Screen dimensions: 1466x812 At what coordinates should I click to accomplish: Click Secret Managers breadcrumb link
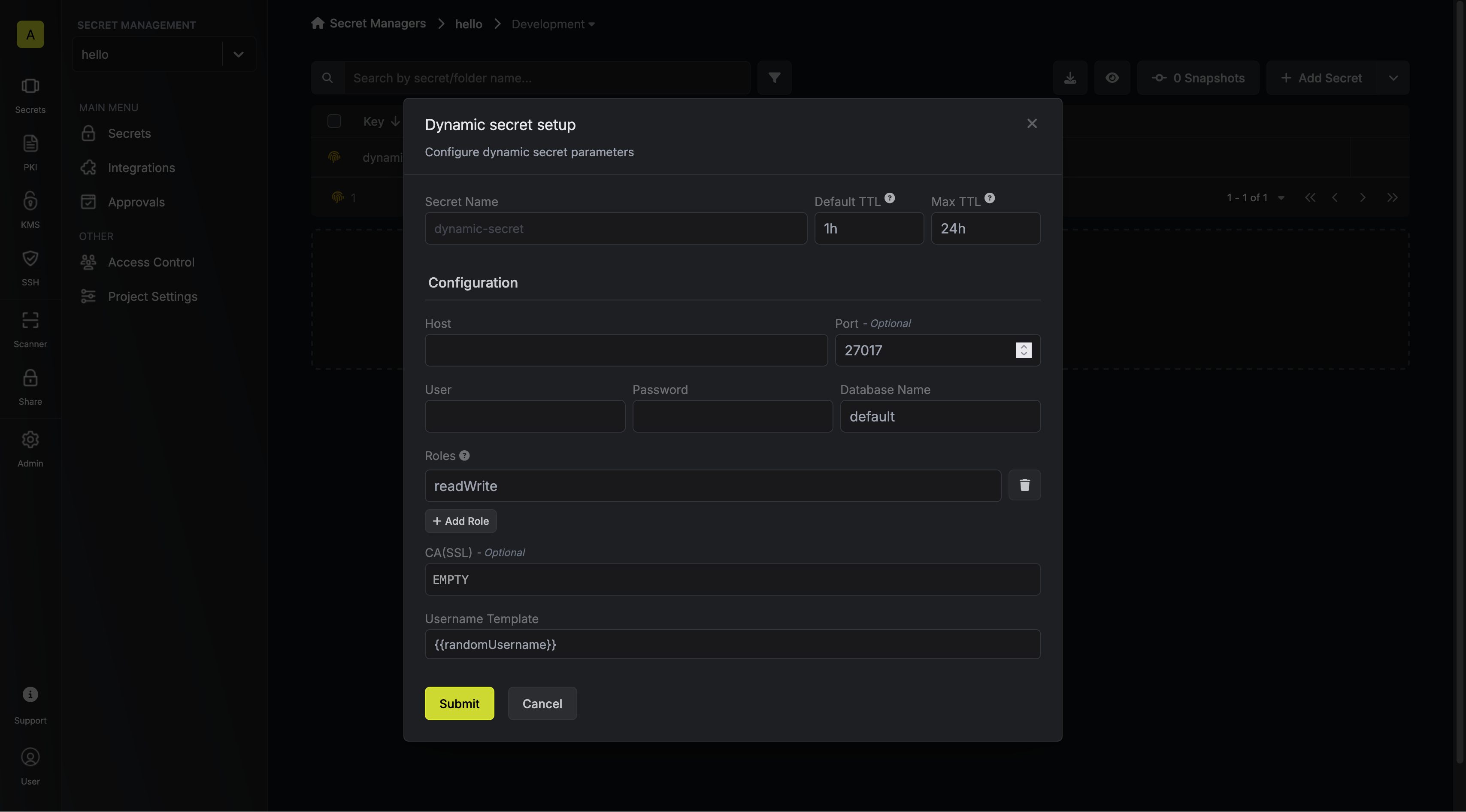377,23
